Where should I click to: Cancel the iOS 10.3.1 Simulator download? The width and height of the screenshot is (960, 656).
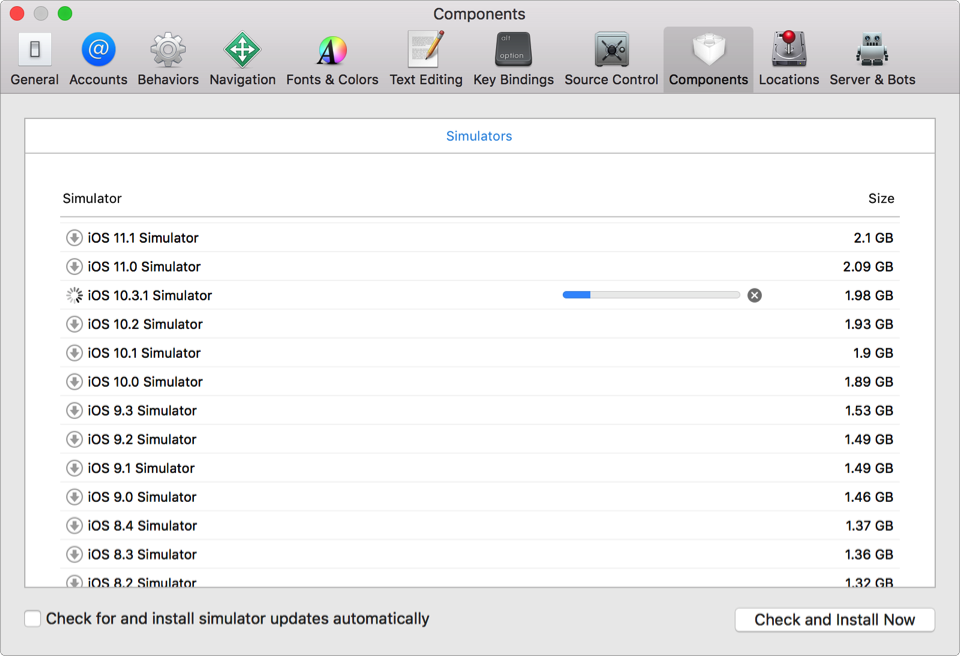(754, 295)
